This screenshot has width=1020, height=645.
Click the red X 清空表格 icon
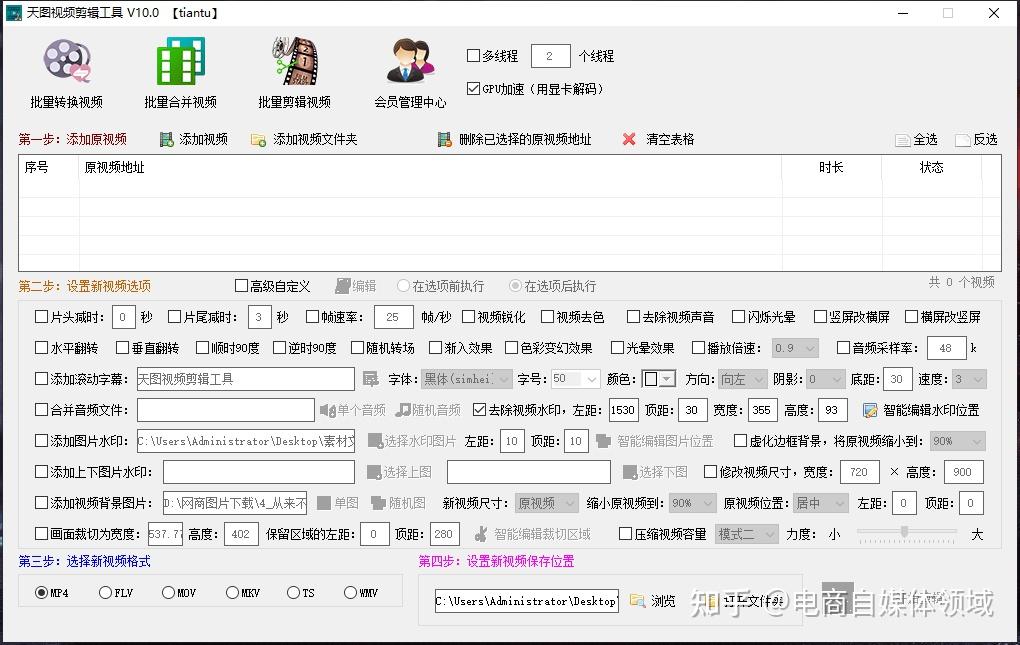tap(629, 139)
